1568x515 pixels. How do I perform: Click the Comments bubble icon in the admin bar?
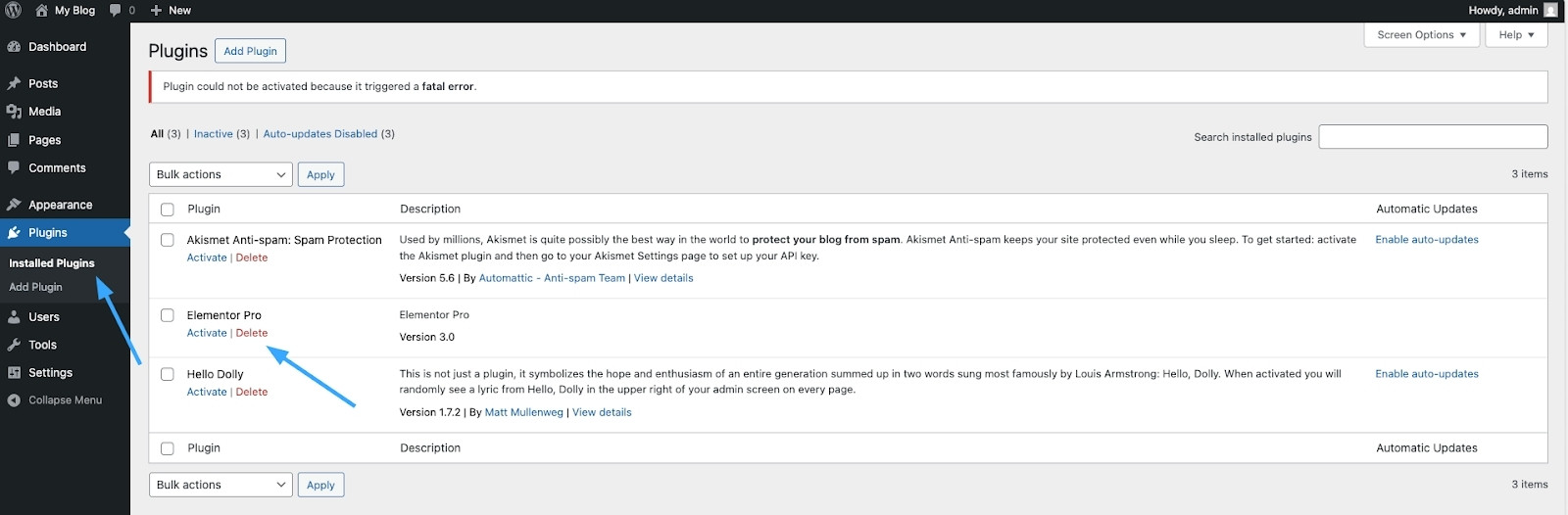(x=116, y=10)
